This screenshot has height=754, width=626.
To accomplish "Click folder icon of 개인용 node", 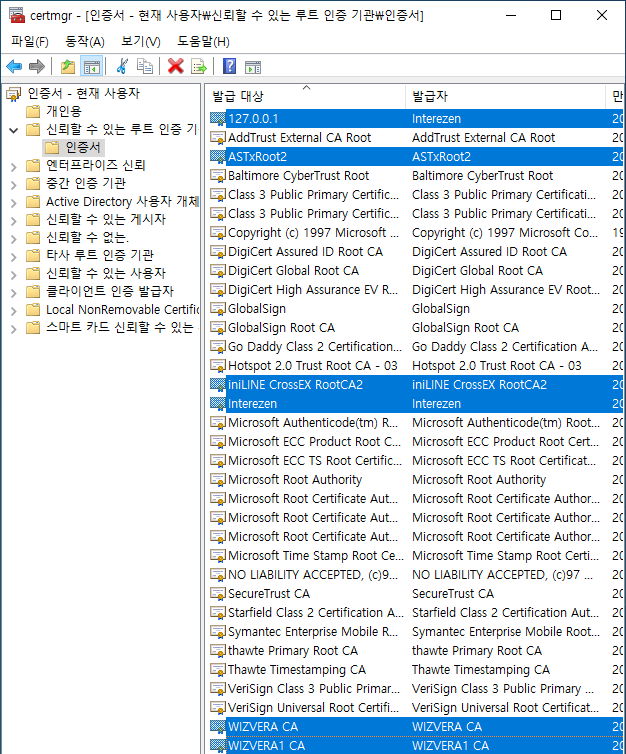I will 33,112.
